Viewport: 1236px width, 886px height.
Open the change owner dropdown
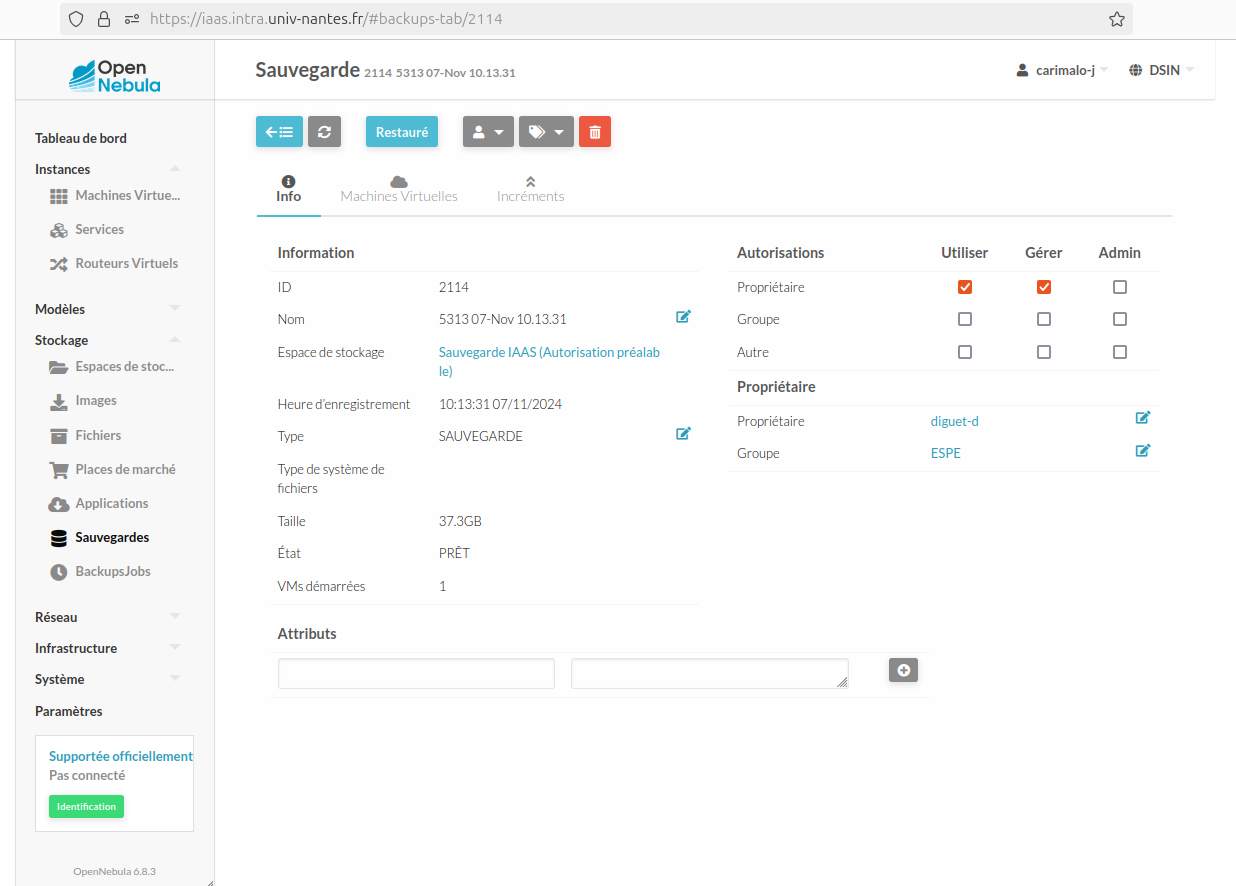[x=488, y=131]
